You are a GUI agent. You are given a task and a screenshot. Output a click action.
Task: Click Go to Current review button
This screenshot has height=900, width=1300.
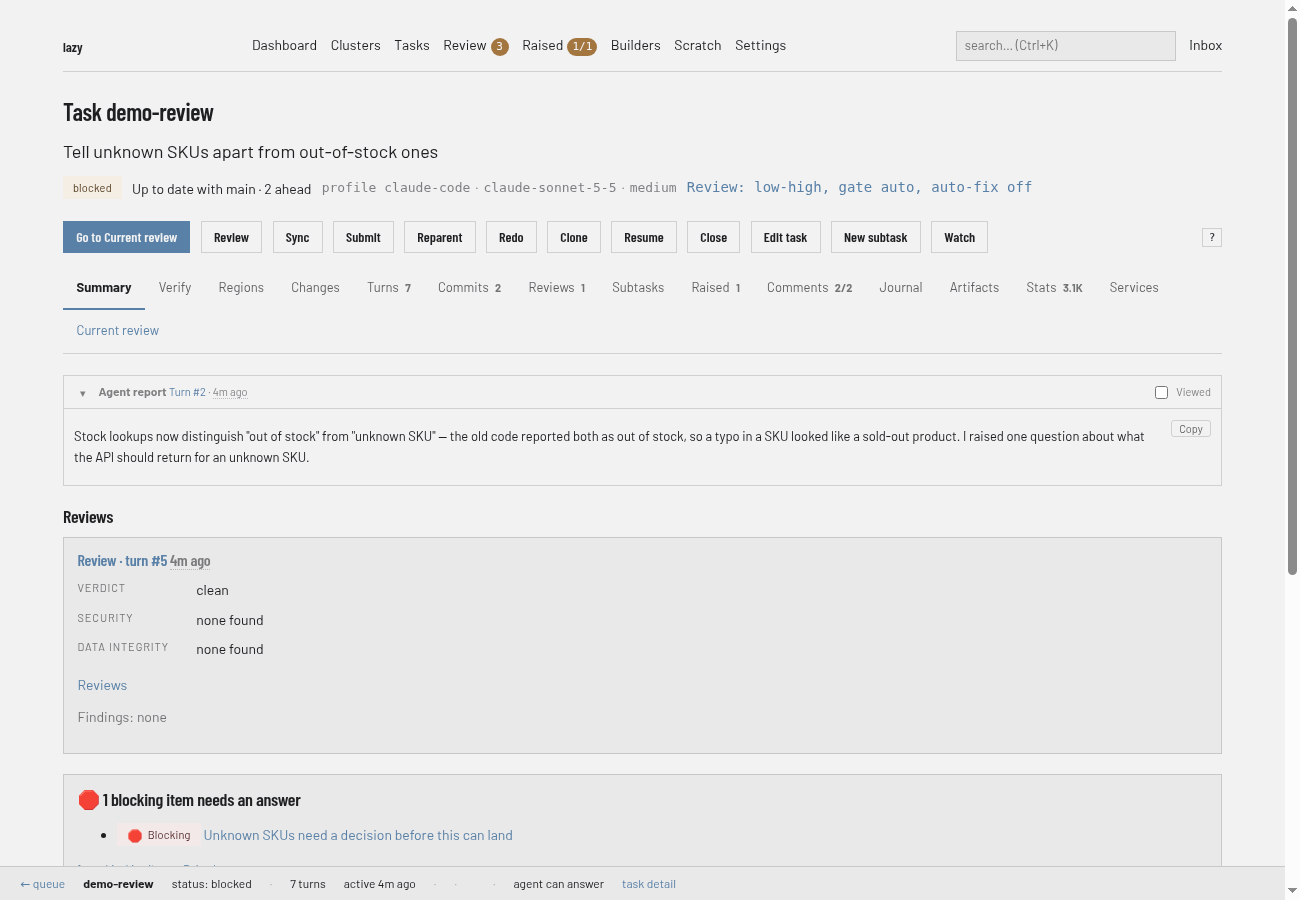pyautogui.click(x=126, y=237)
